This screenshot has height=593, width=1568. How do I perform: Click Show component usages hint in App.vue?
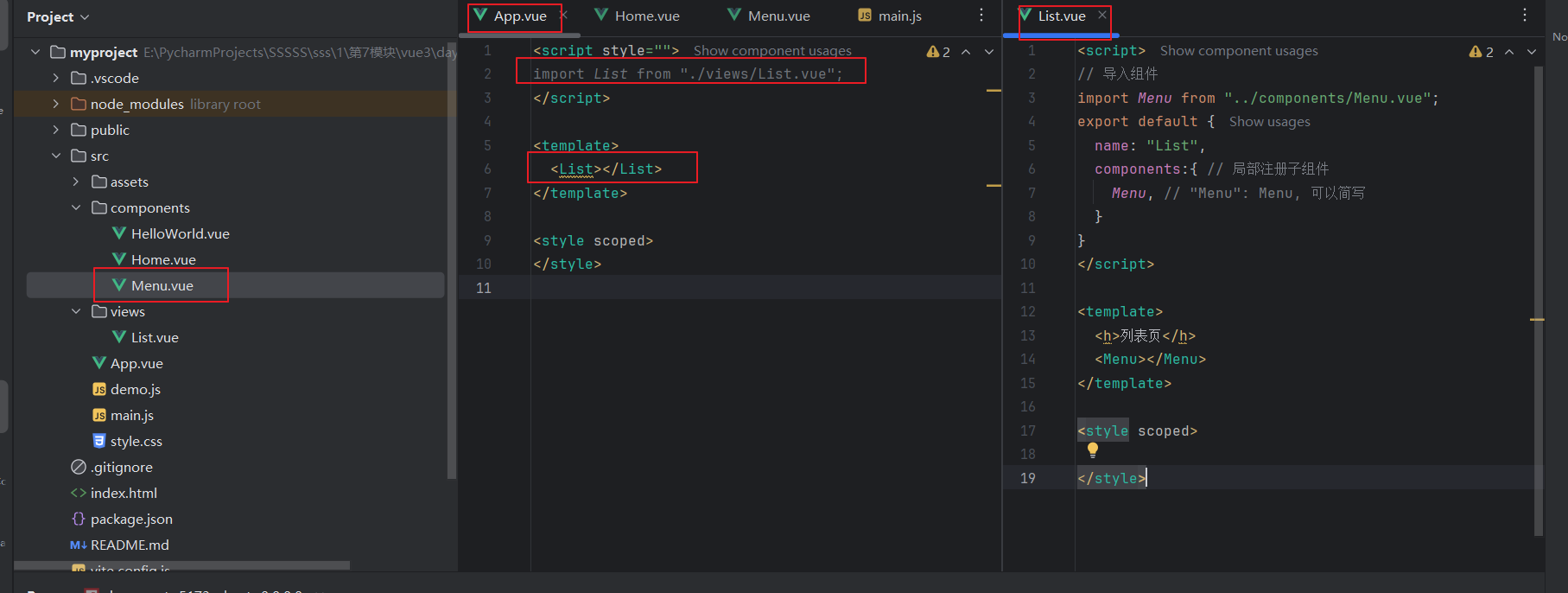772,51
